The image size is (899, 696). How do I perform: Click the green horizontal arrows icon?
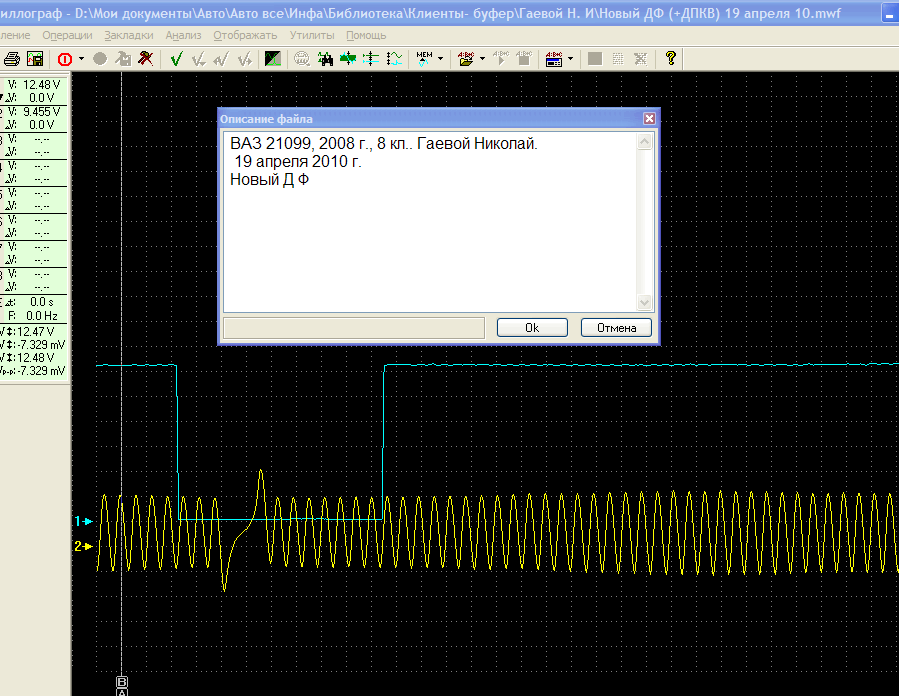[348, 58]
